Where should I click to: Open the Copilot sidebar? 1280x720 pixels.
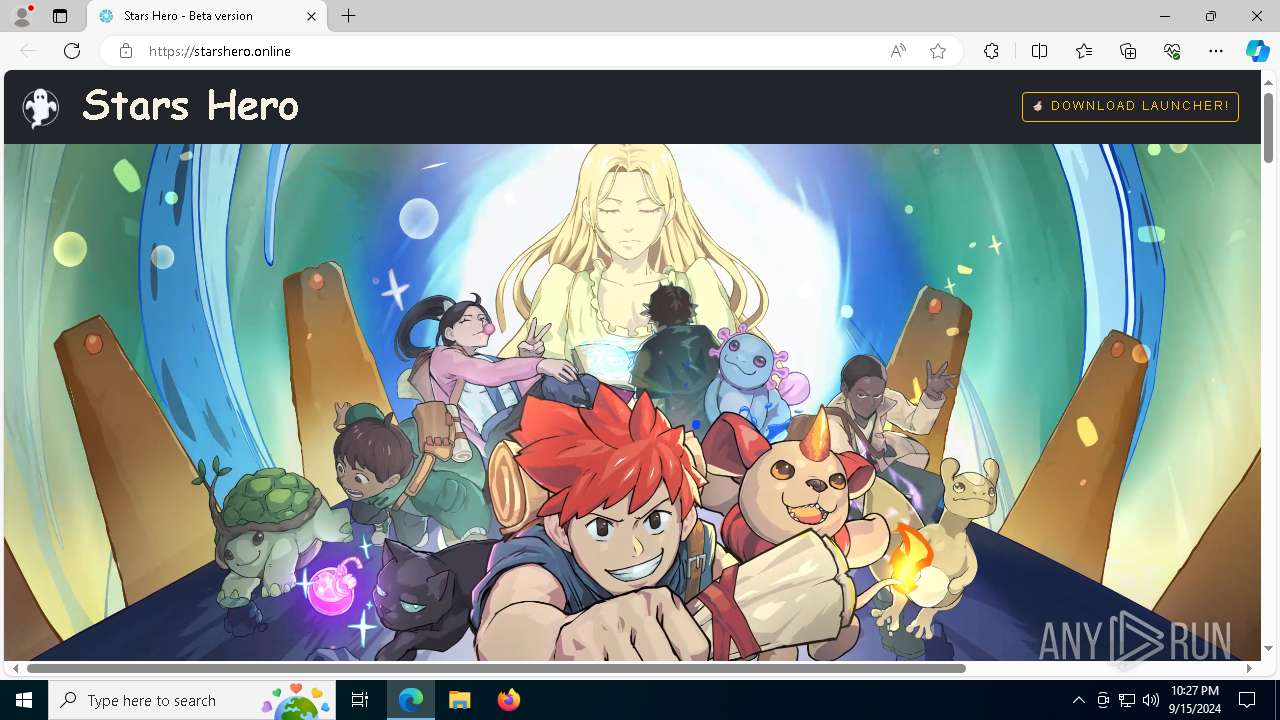point(1257,51)
